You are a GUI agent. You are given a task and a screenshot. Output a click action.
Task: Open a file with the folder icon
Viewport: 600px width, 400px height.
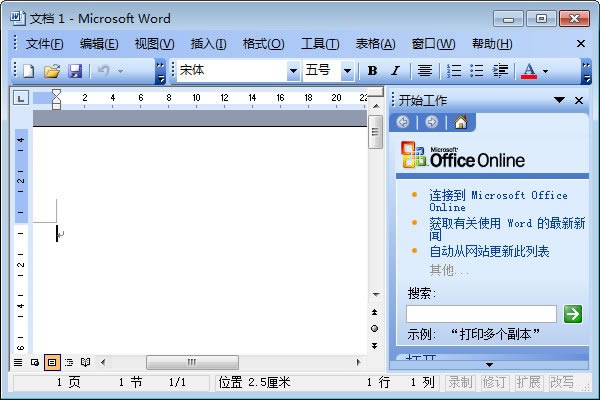tap(52, 71)
